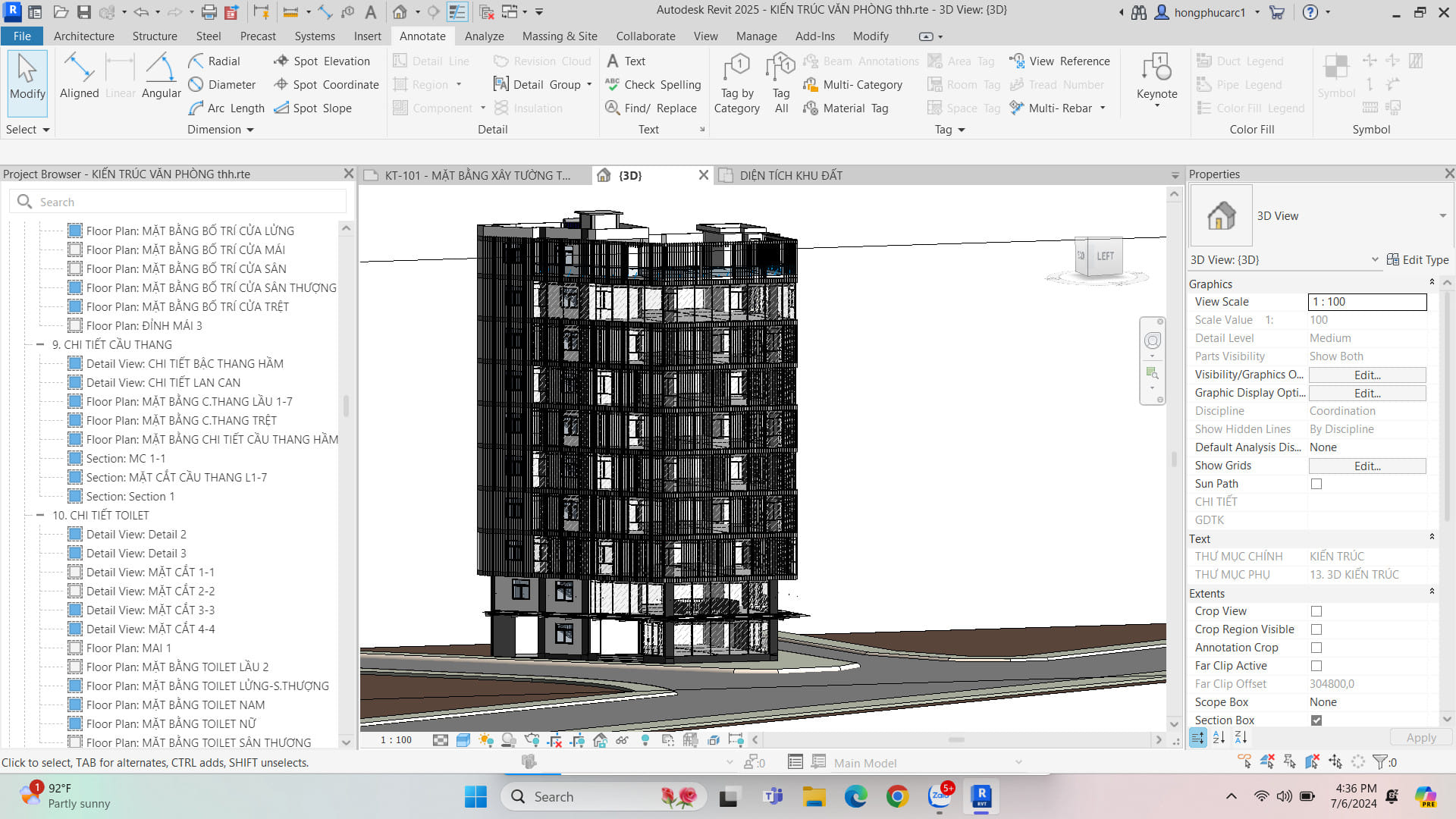Open the 3D View: {3D} instance dropdown
The height and width of the screenshot is (819, 1456).
(x=1375, y=259)
